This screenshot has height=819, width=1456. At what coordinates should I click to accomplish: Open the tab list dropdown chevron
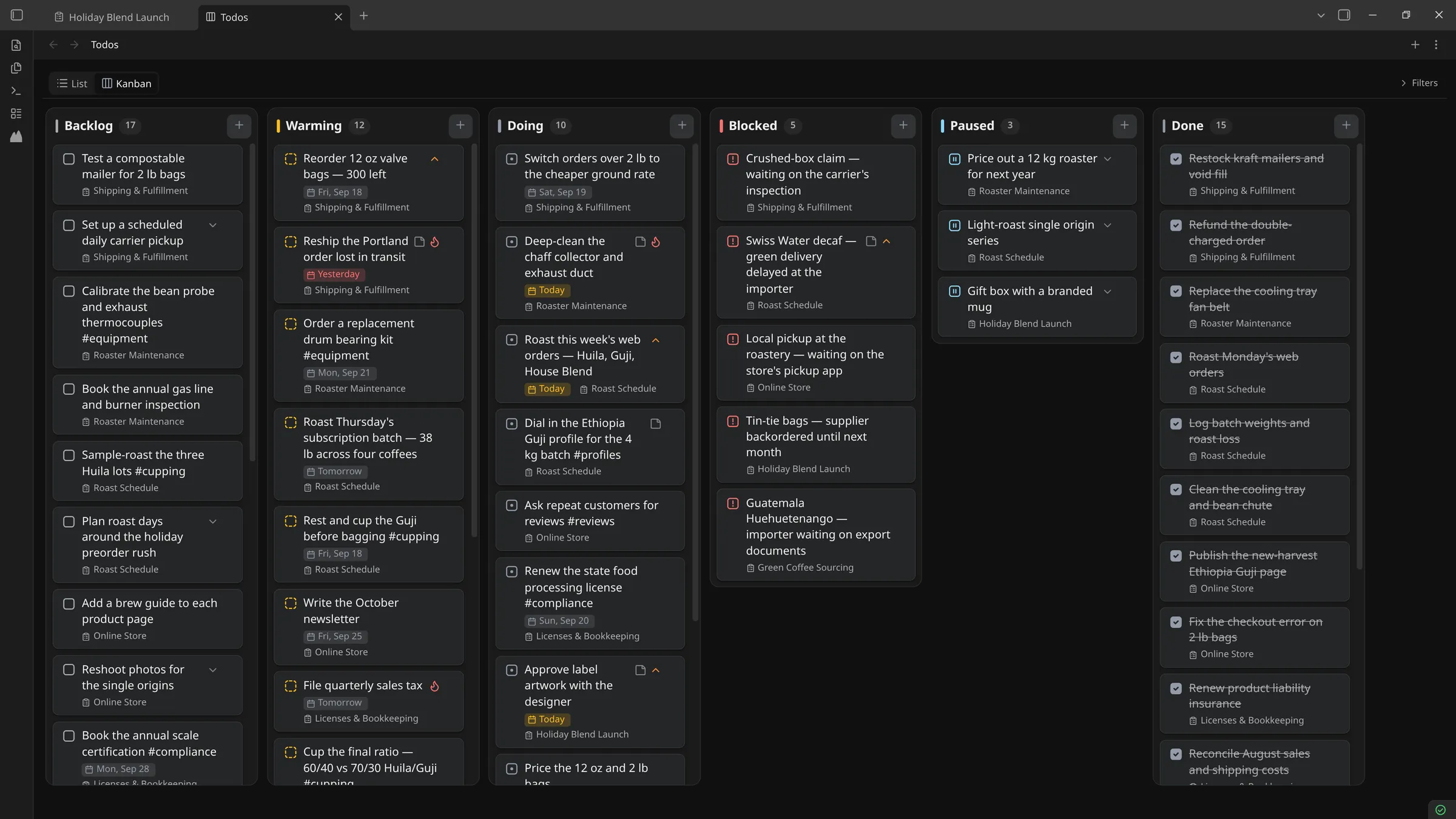click(1321, 15)
